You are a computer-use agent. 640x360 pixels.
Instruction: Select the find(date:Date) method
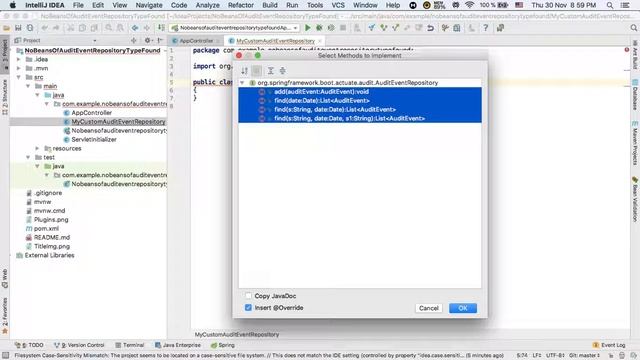(x=360, y=100)
